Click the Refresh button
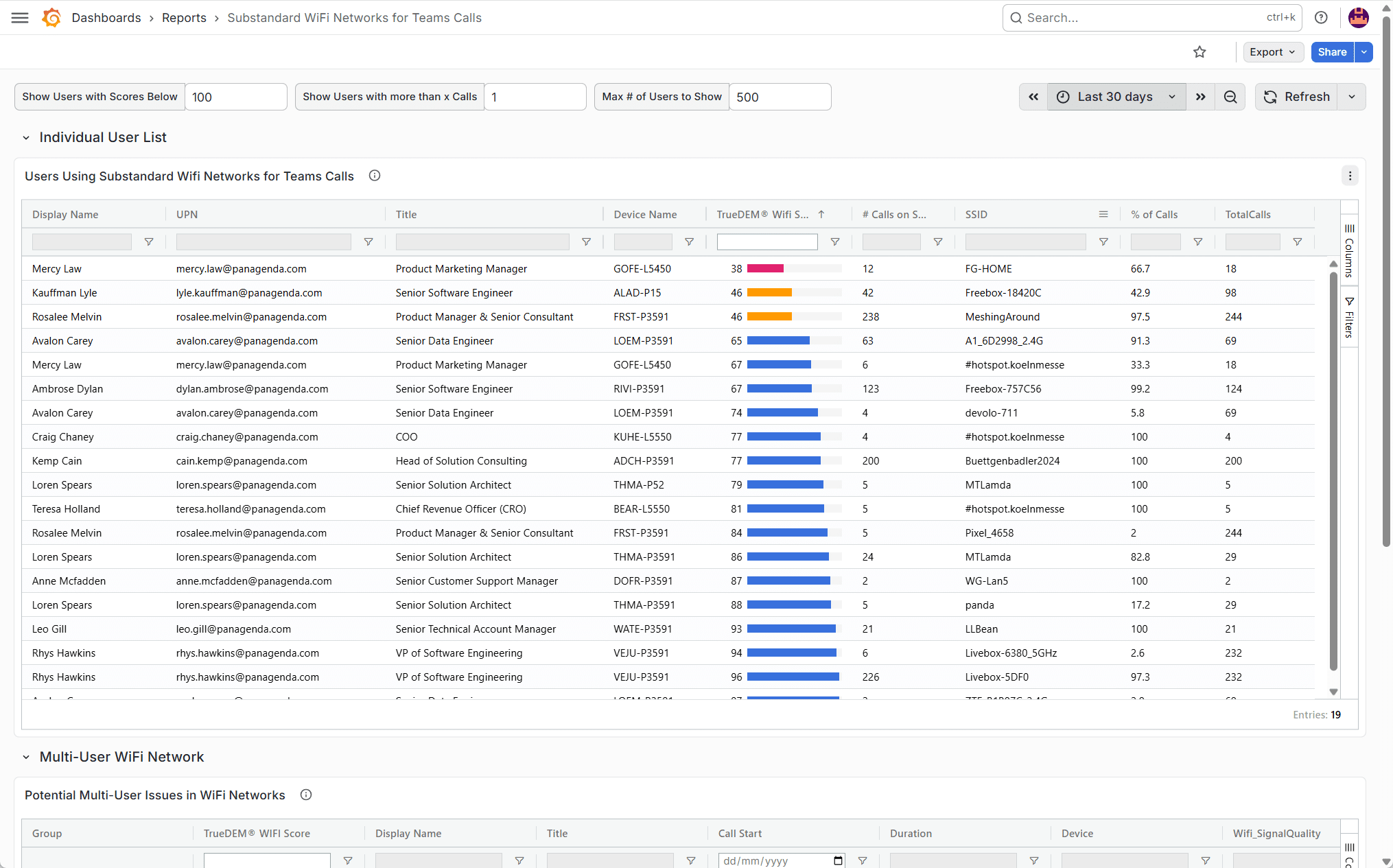 click(x=1297, y=97)
